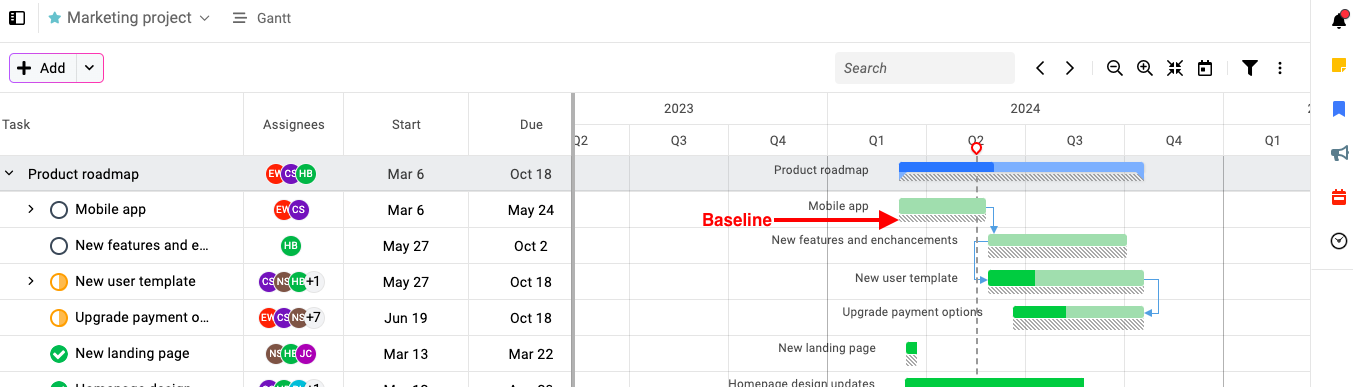Open the Marketing project dropdown
Screen dimensions: 1353x387
point(129,18)
